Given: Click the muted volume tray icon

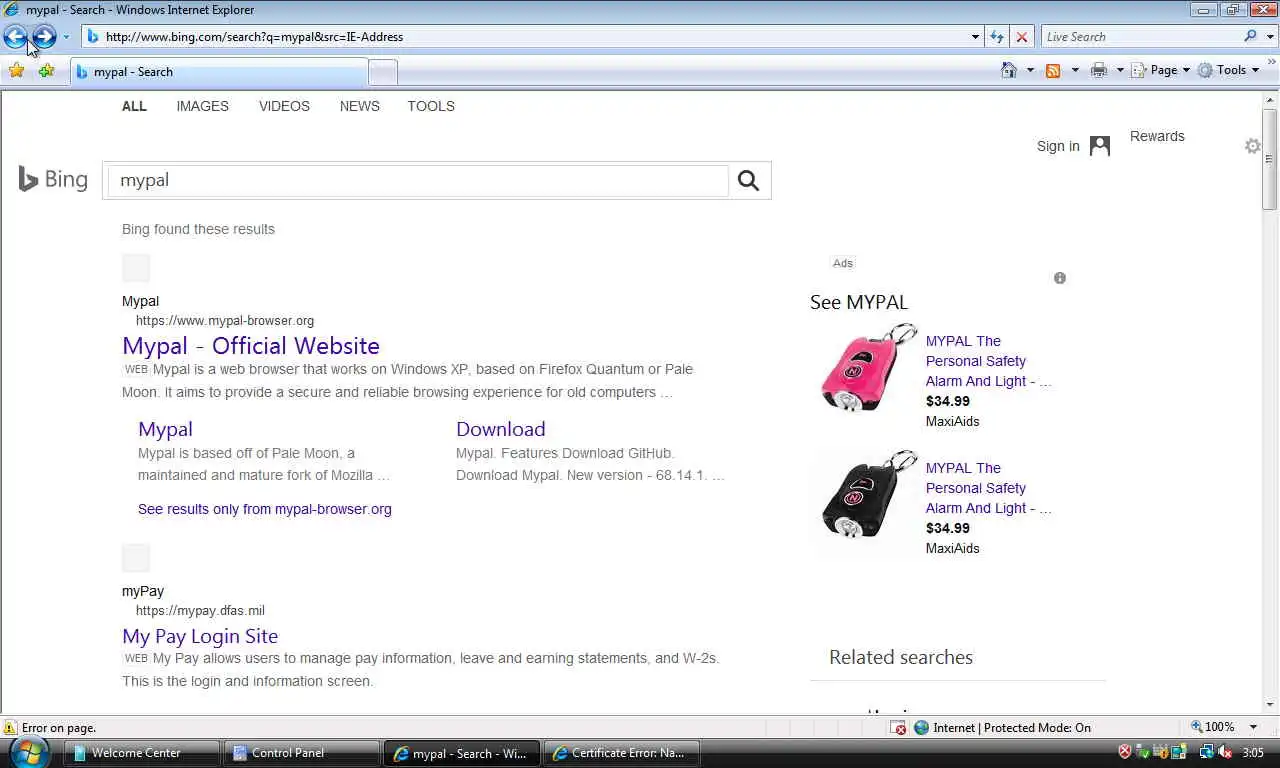Looking at the screenshot, I should tap(1226, 752).
